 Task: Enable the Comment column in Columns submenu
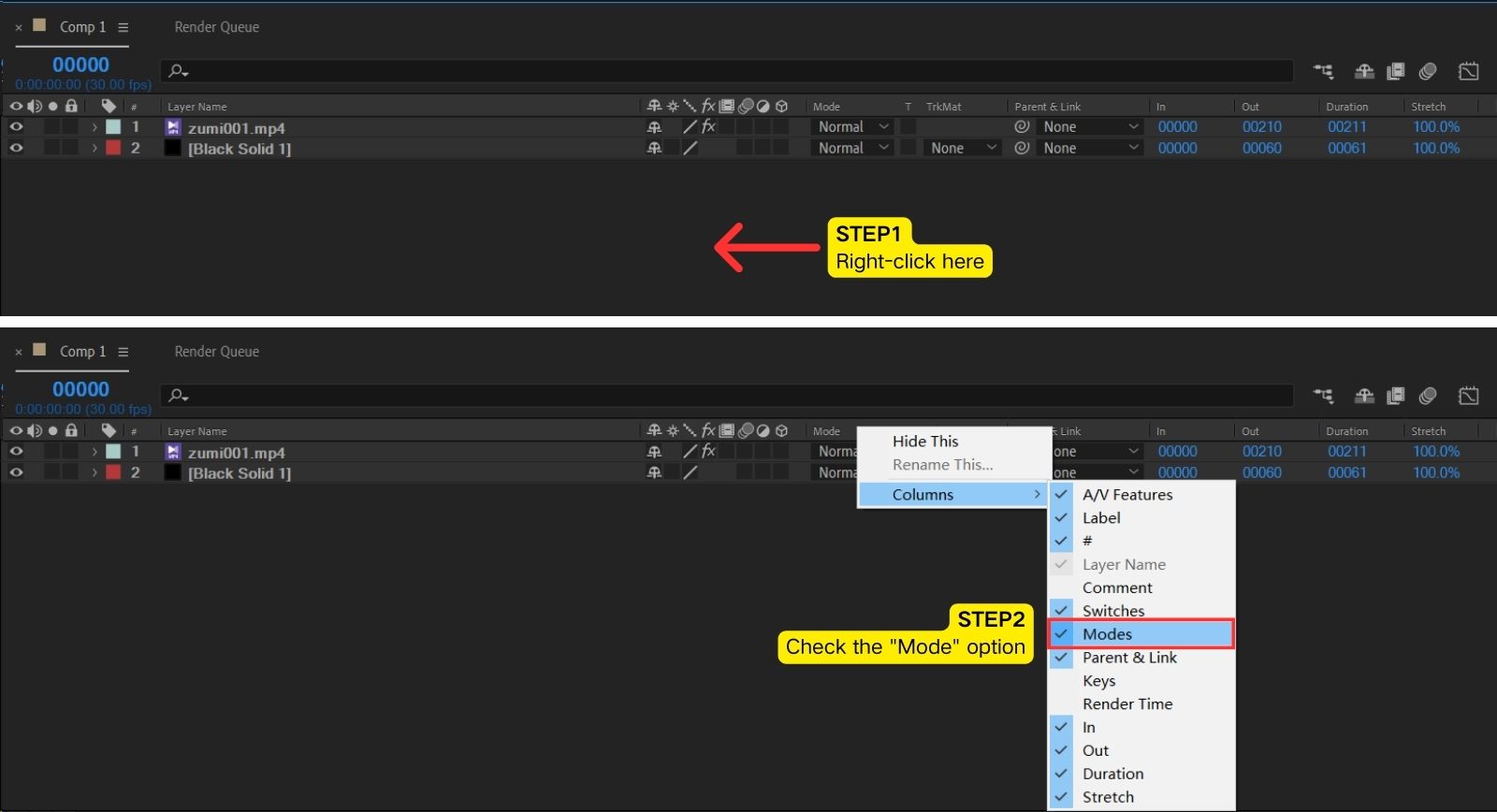pyautogui.click(x=1117, y=587)
